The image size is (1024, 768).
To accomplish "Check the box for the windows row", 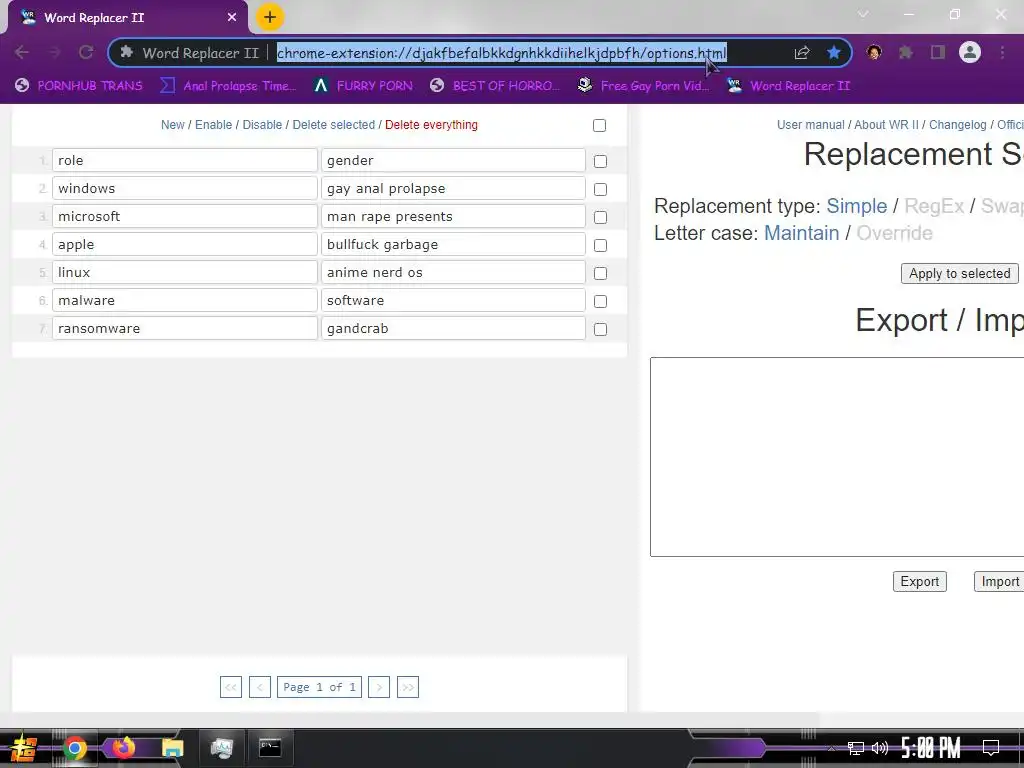I will [x=600, y=189].
